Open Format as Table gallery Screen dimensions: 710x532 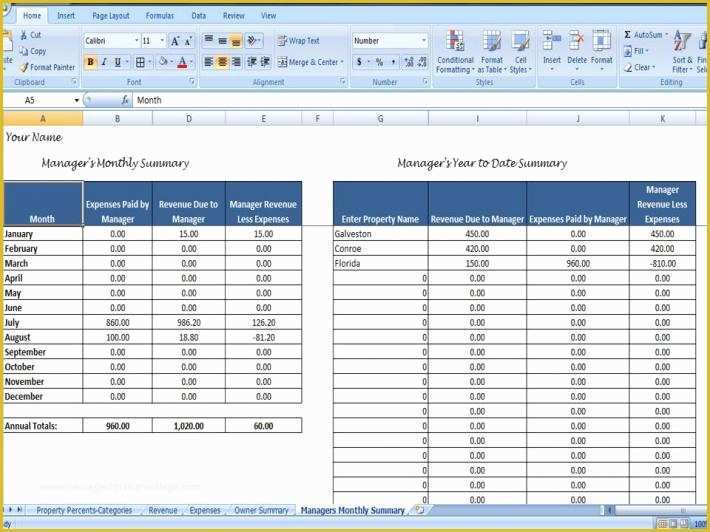click(492, 52)
